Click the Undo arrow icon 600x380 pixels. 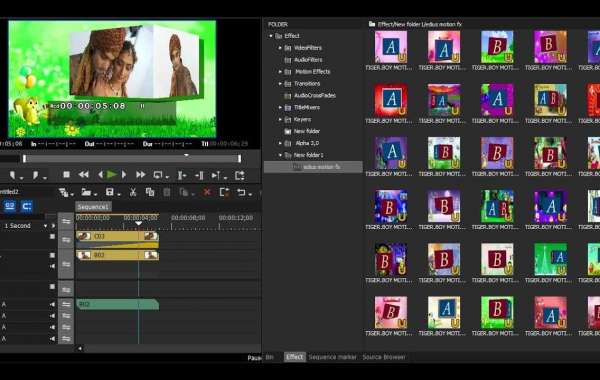click(241, 192)
